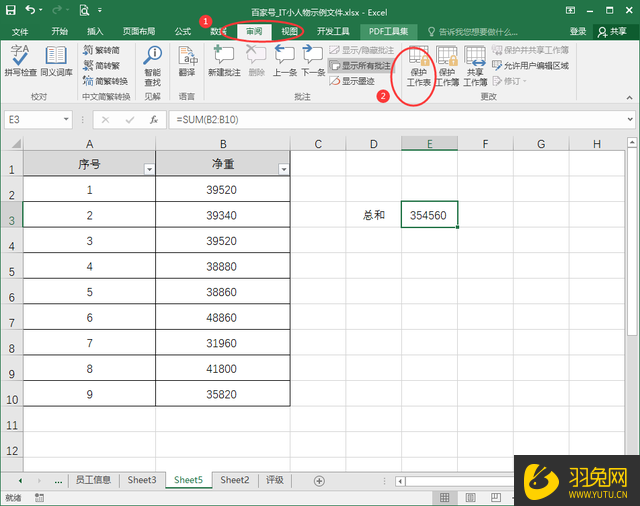Run the spelling check (拼写检查)

(x=21, y=61)
